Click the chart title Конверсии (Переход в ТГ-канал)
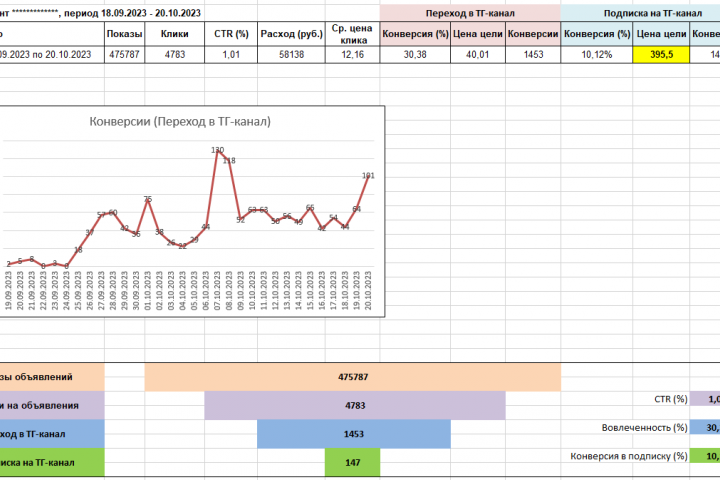The width and height of the screenshot is (720, 480). (x=180, y=121)
